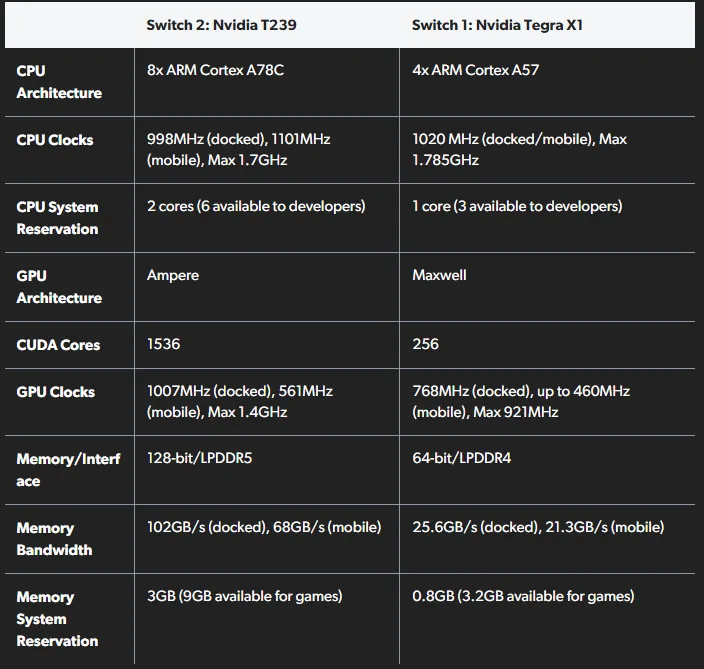The height and width of the screenshot is (669, 704).
Task: Click the '1536' CUDA cores value
Action: [x=163, y=344]
